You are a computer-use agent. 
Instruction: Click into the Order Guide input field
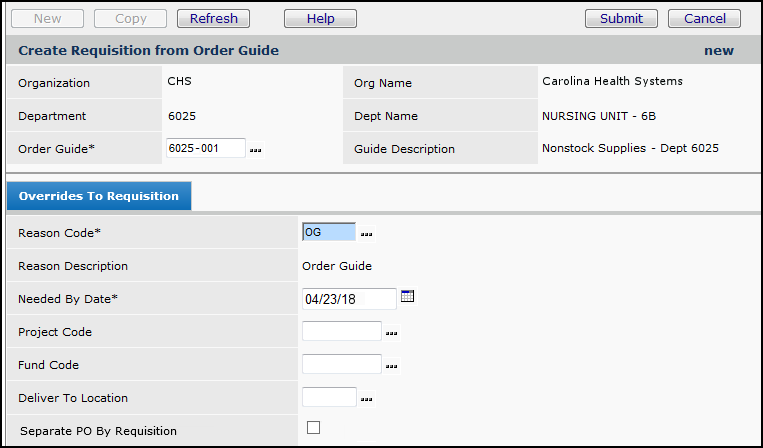coord(205,148)
